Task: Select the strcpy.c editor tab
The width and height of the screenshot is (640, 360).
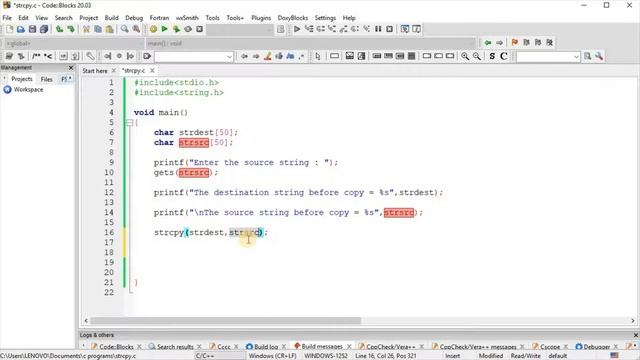Action: click(134, 71)
